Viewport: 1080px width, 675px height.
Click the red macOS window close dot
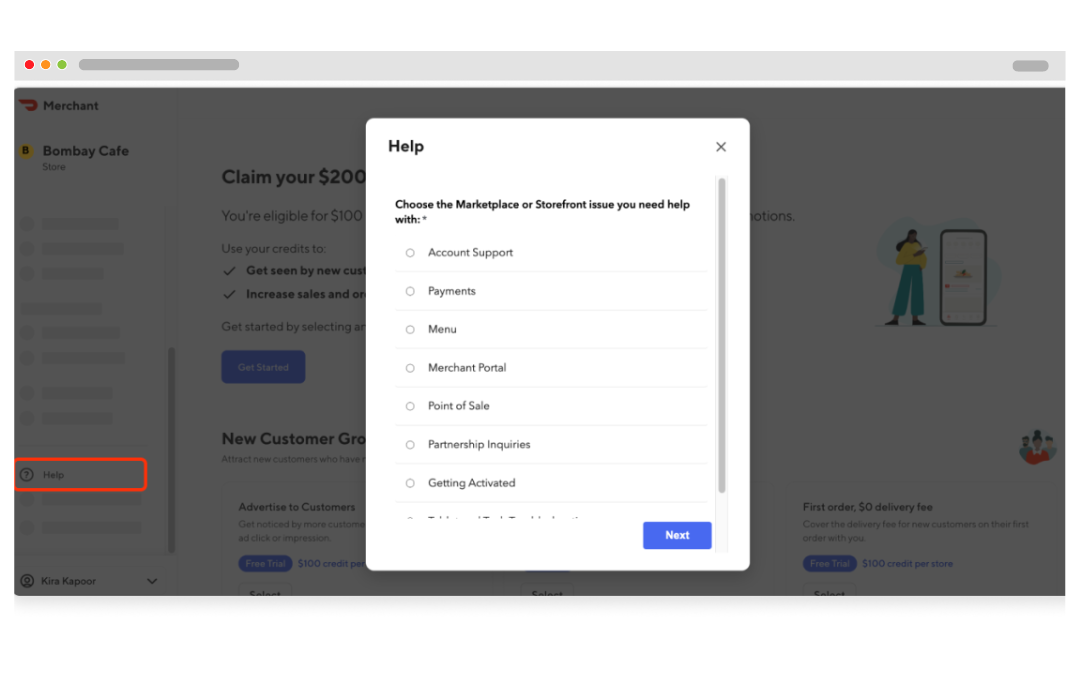point(29,65)
